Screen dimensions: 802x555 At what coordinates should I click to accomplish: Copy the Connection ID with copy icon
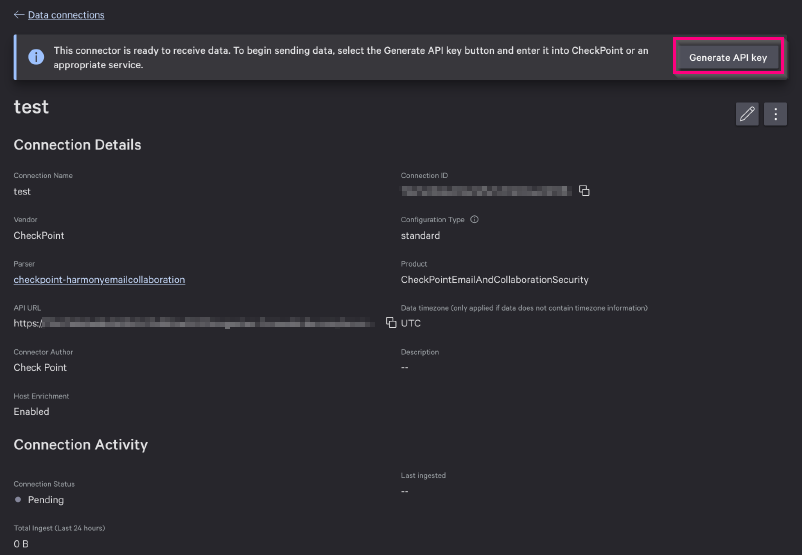584,191
